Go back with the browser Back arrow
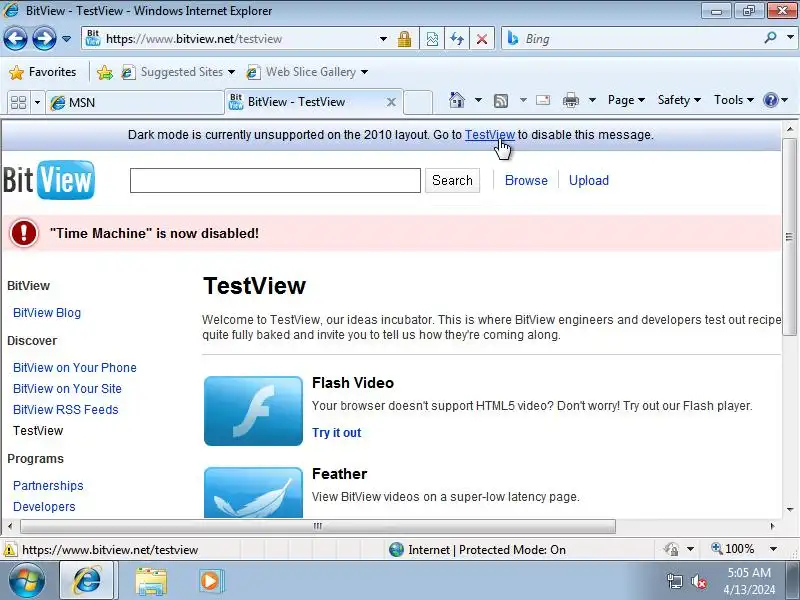 (x=15, y=38)
